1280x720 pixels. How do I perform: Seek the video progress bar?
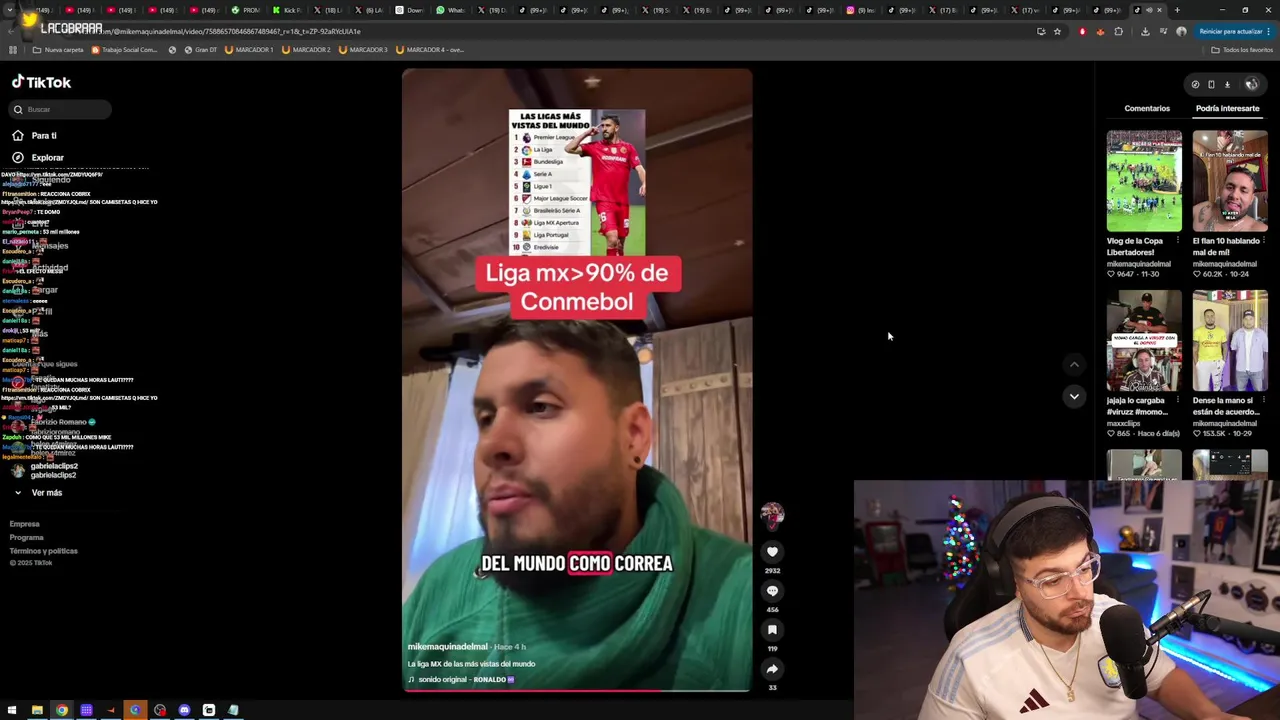point(576,690)
